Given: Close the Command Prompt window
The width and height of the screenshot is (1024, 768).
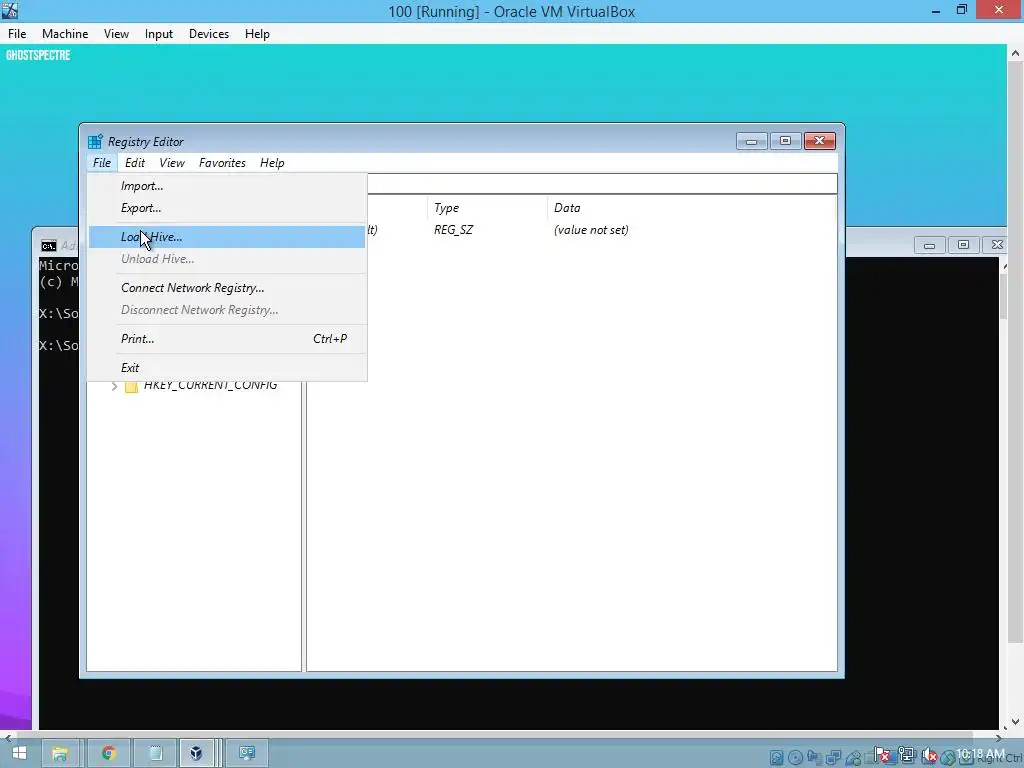Looking at the screenshot, I should point(997,245).
